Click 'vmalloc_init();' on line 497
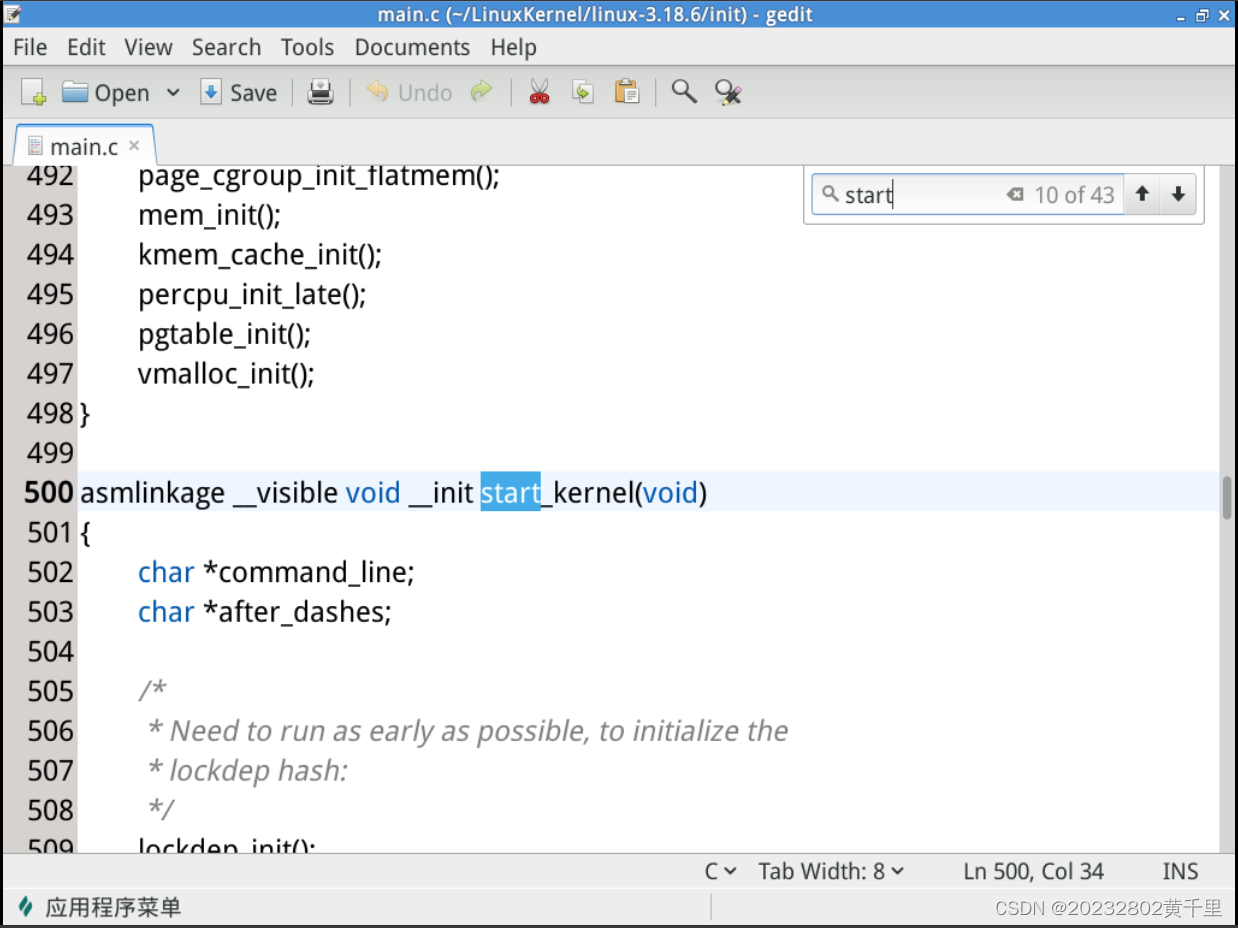The width and height of the screenshot is (1238, 928). coord(226,374)
